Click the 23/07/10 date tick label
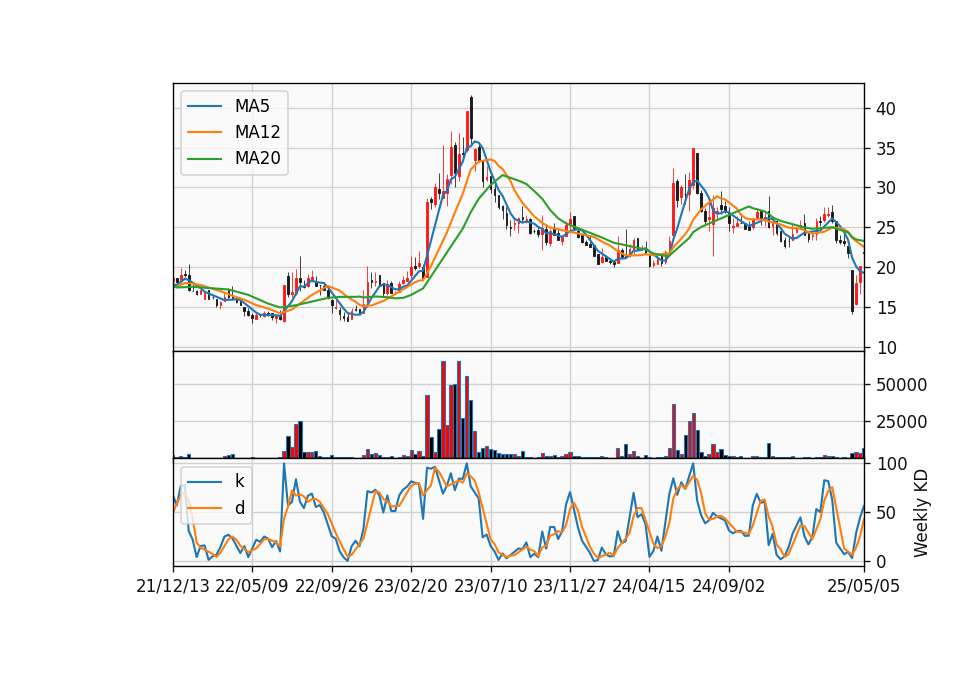This screenshot has width=960, height=690. pos(490,587)
